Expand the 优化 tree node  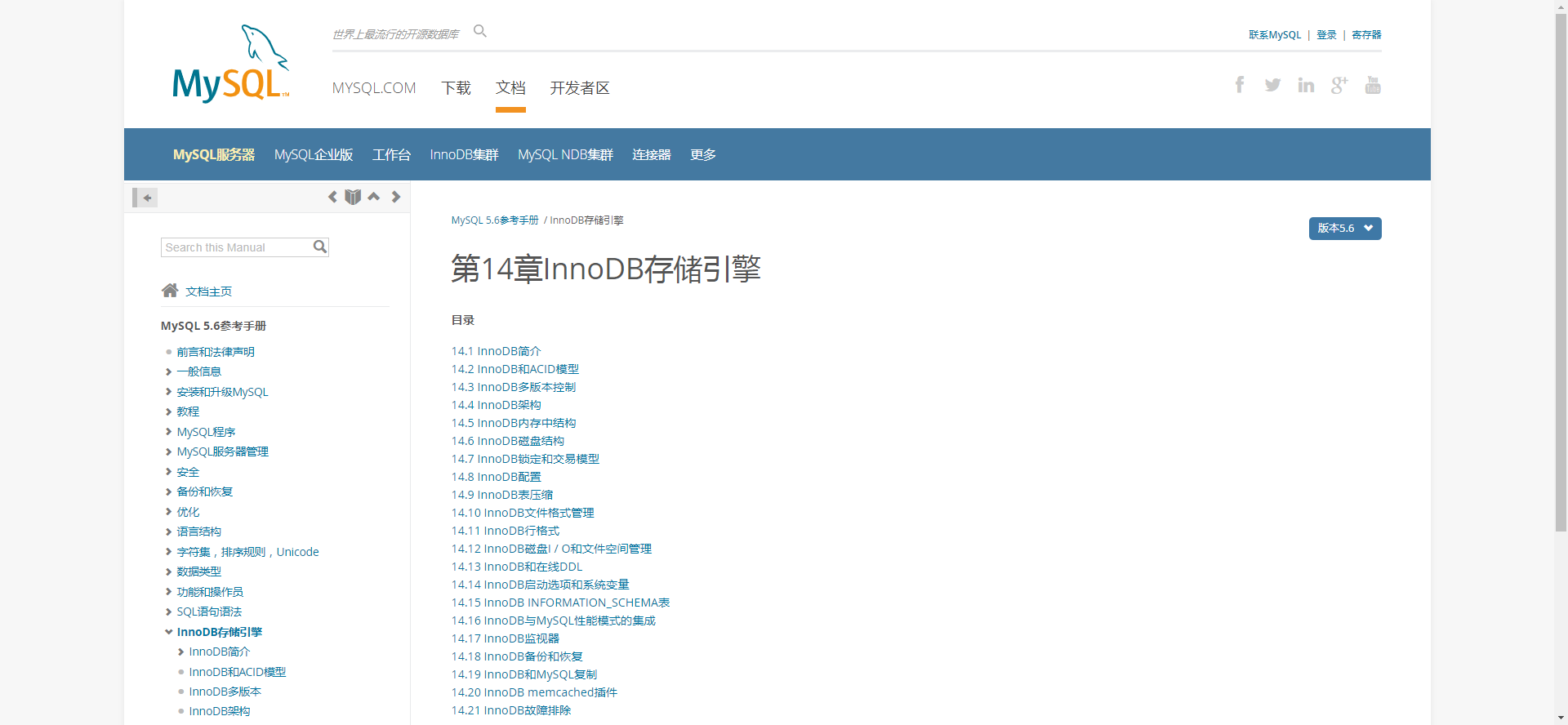click(x=168, y=512)
